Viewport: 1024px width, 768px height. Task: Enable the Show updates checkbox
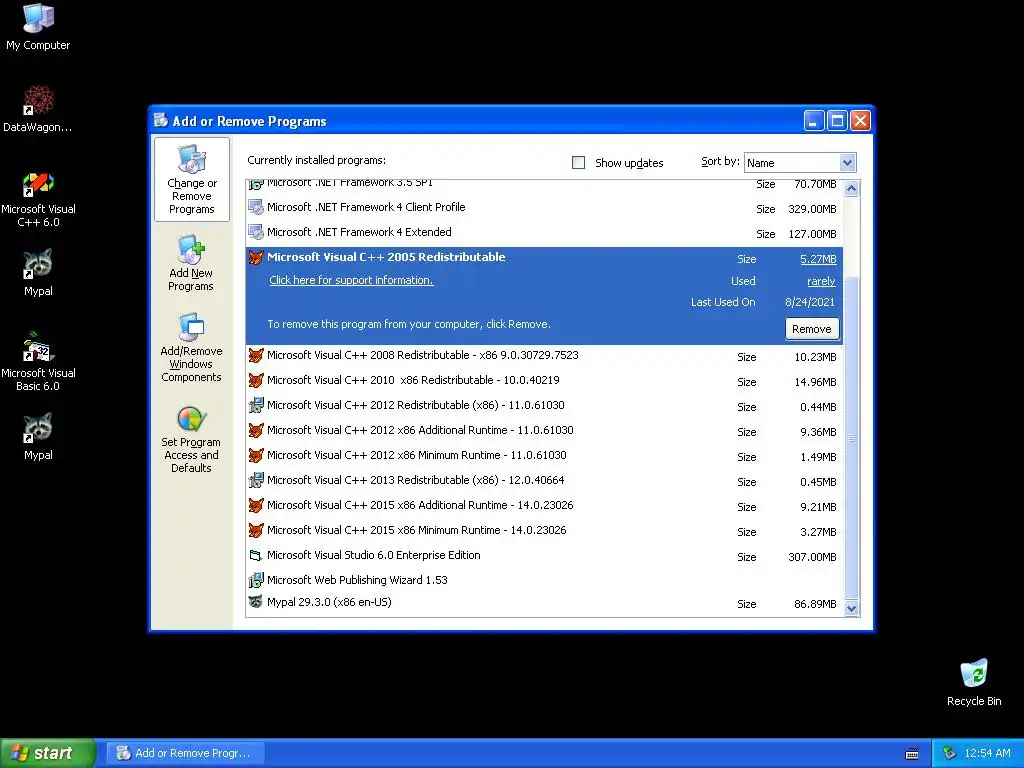[579, 163]
